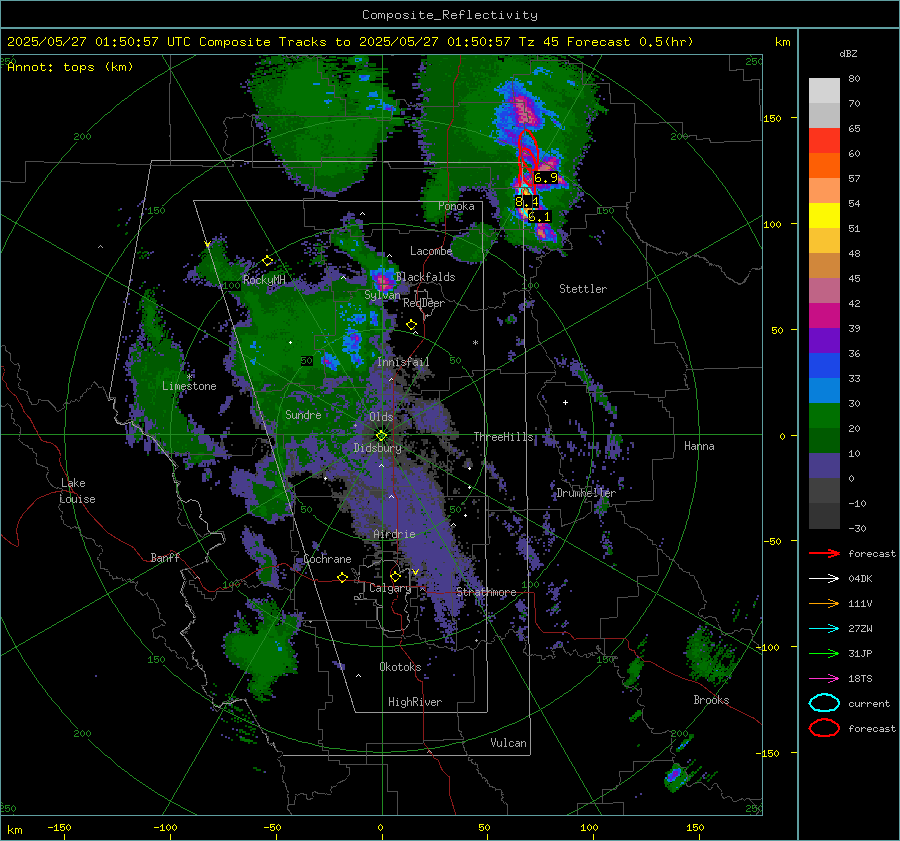Click the storm top label 6.9
Image resolution: width=900 pixels, height=841 pixels.
[546, 178]
